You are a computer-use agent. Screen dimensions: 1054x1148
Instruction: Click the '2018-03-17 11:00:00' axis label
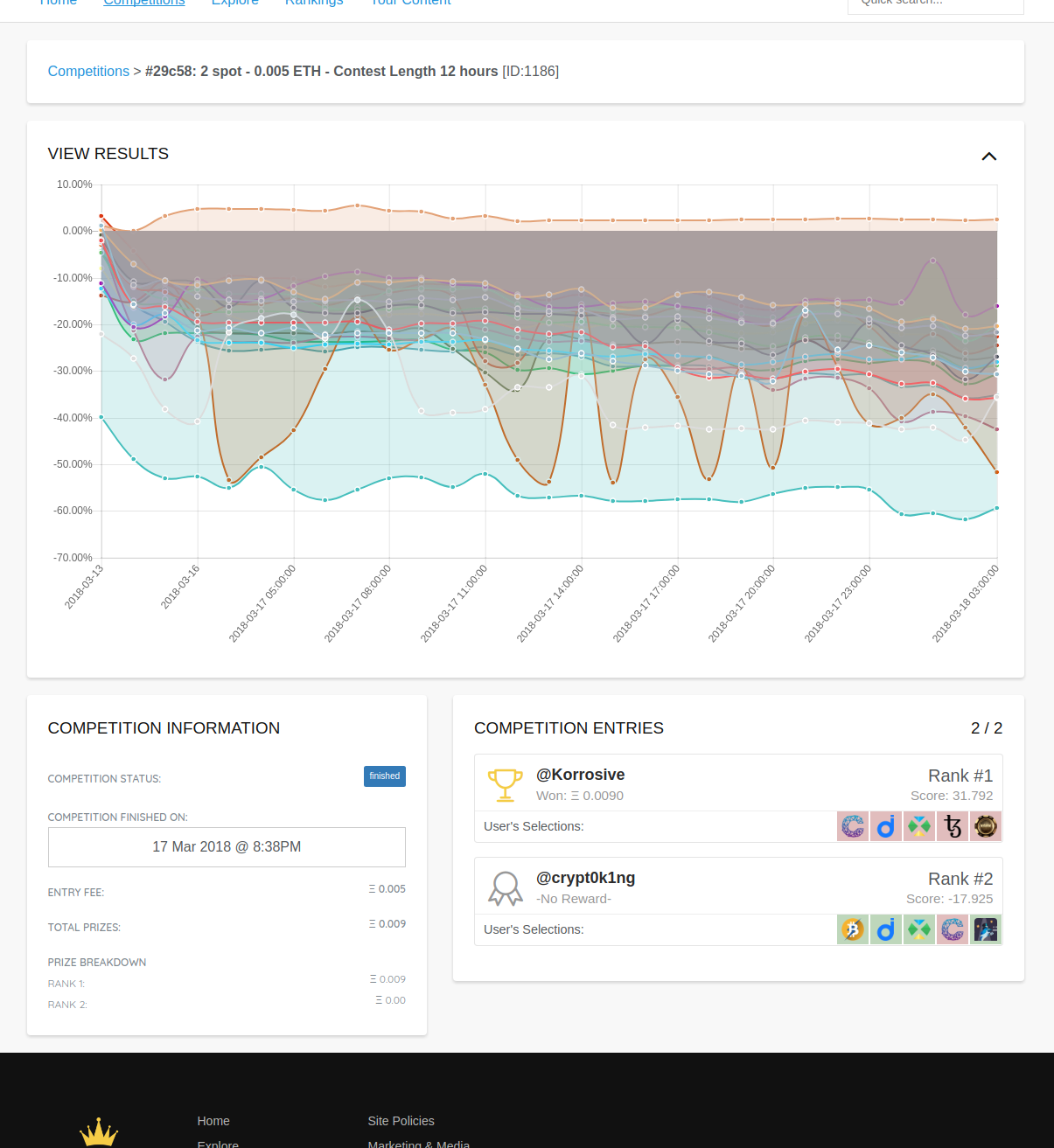tap(454, 603)
